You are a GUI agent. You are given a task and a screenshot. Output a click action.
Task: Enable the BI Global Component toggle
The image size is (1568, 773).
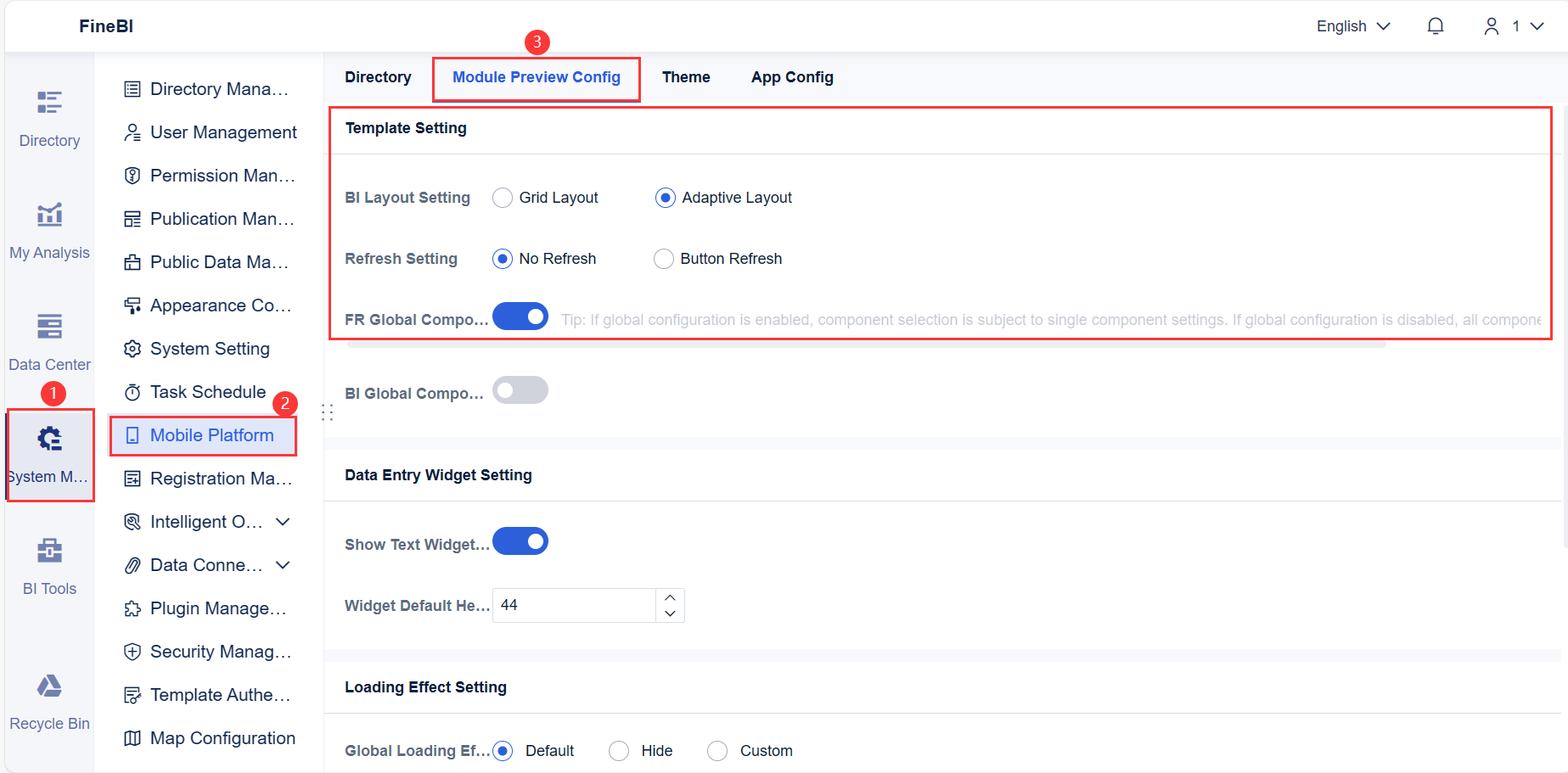pyautogui.click(x=520, y=389)
